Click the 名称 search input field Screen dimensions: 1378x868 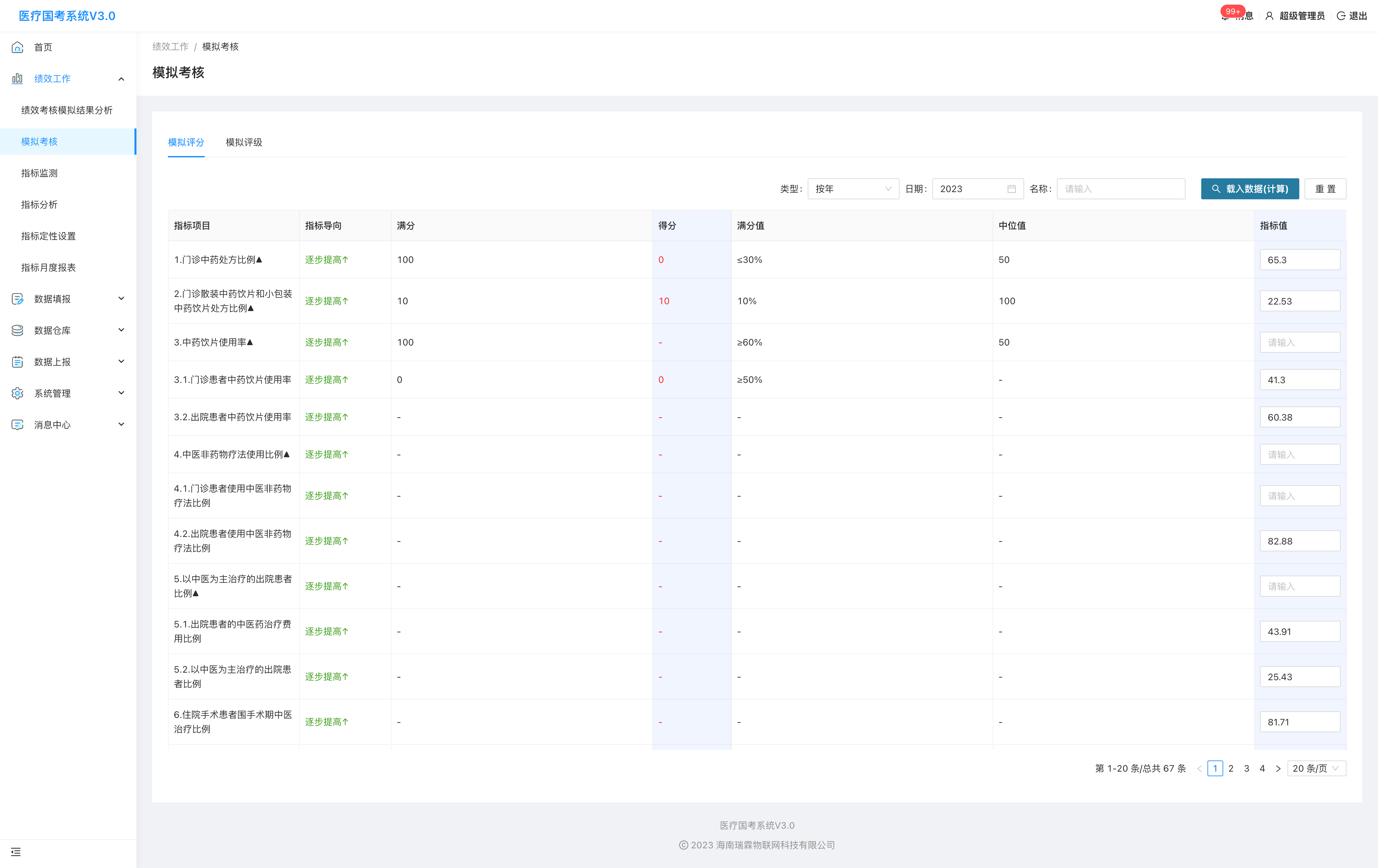coord(1121,189)
